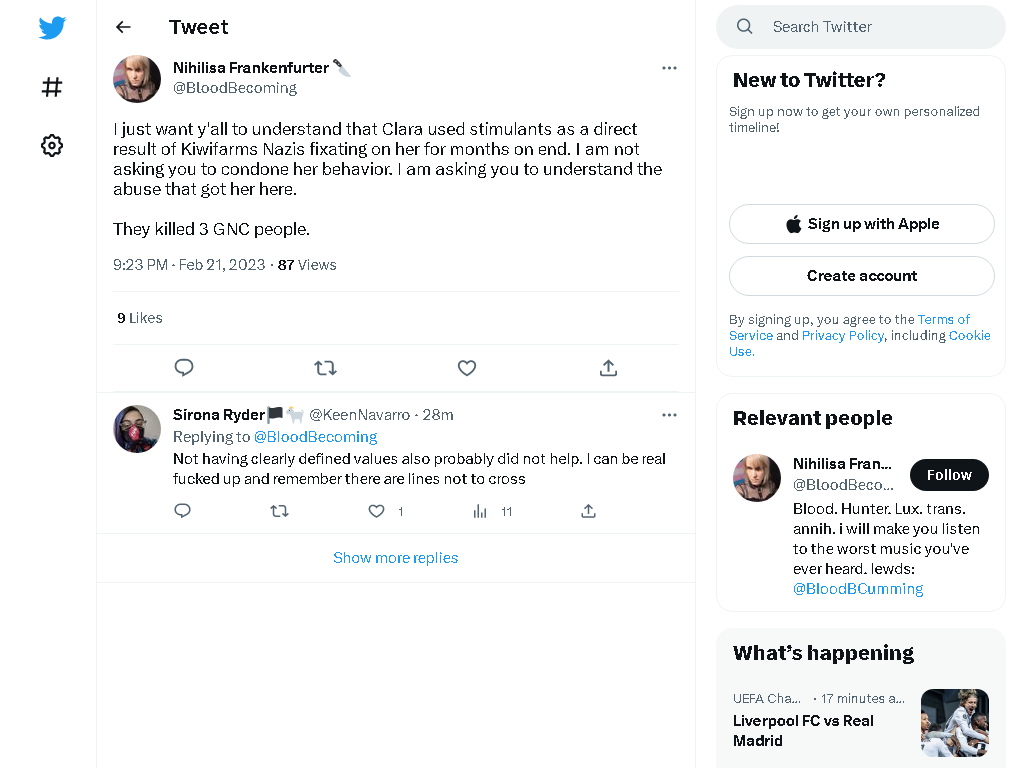
Task: Focus the Search Twitter field
Action: click(861, 27)
